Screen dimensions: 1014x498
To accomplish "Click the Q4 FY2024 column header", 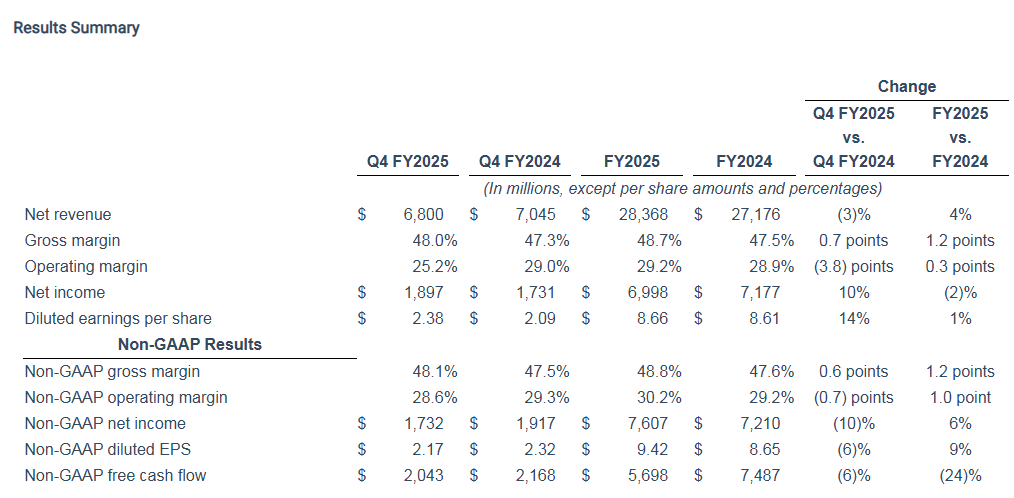I will (519, 161).
